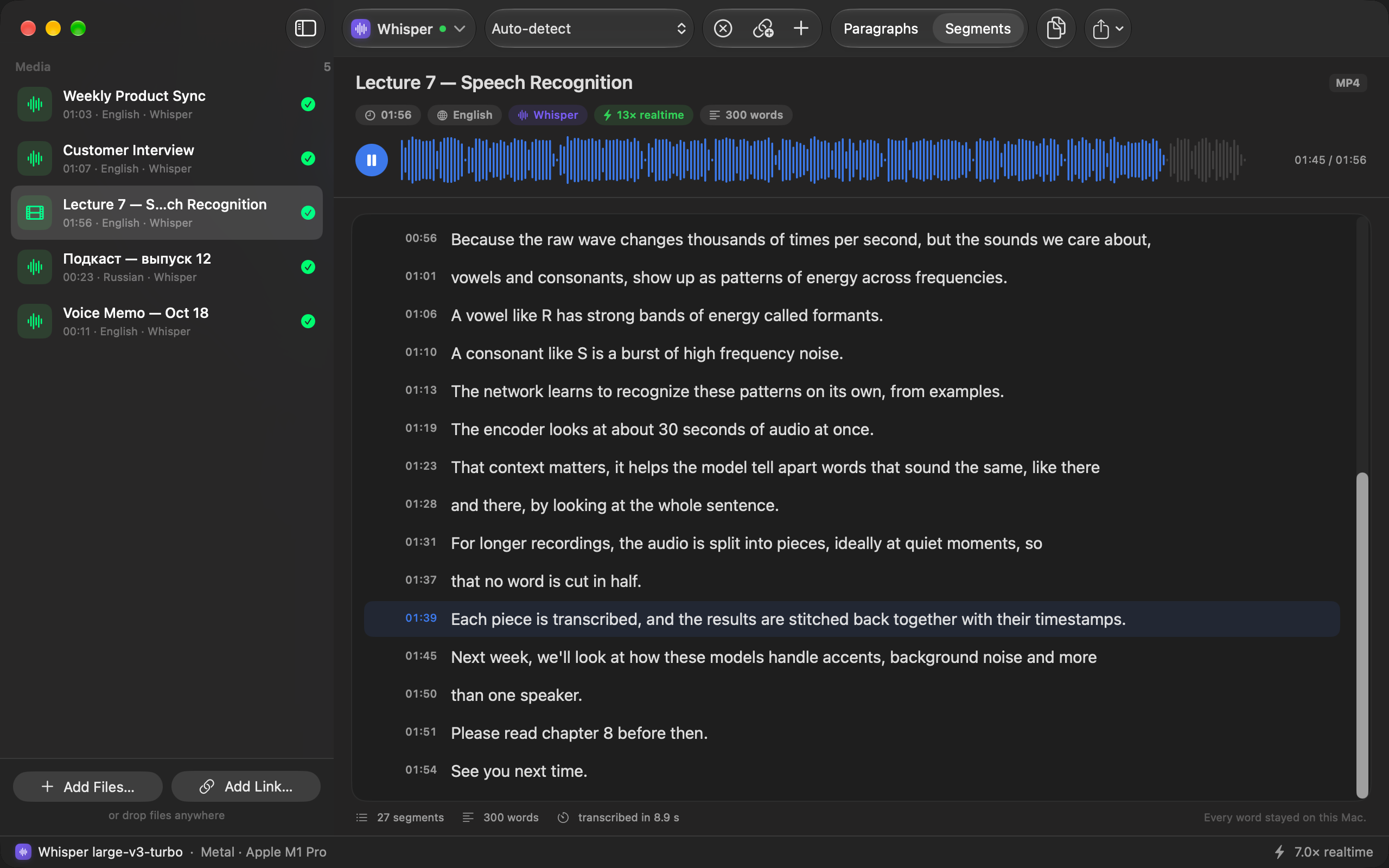Select 'That context matters' segment

852,467
